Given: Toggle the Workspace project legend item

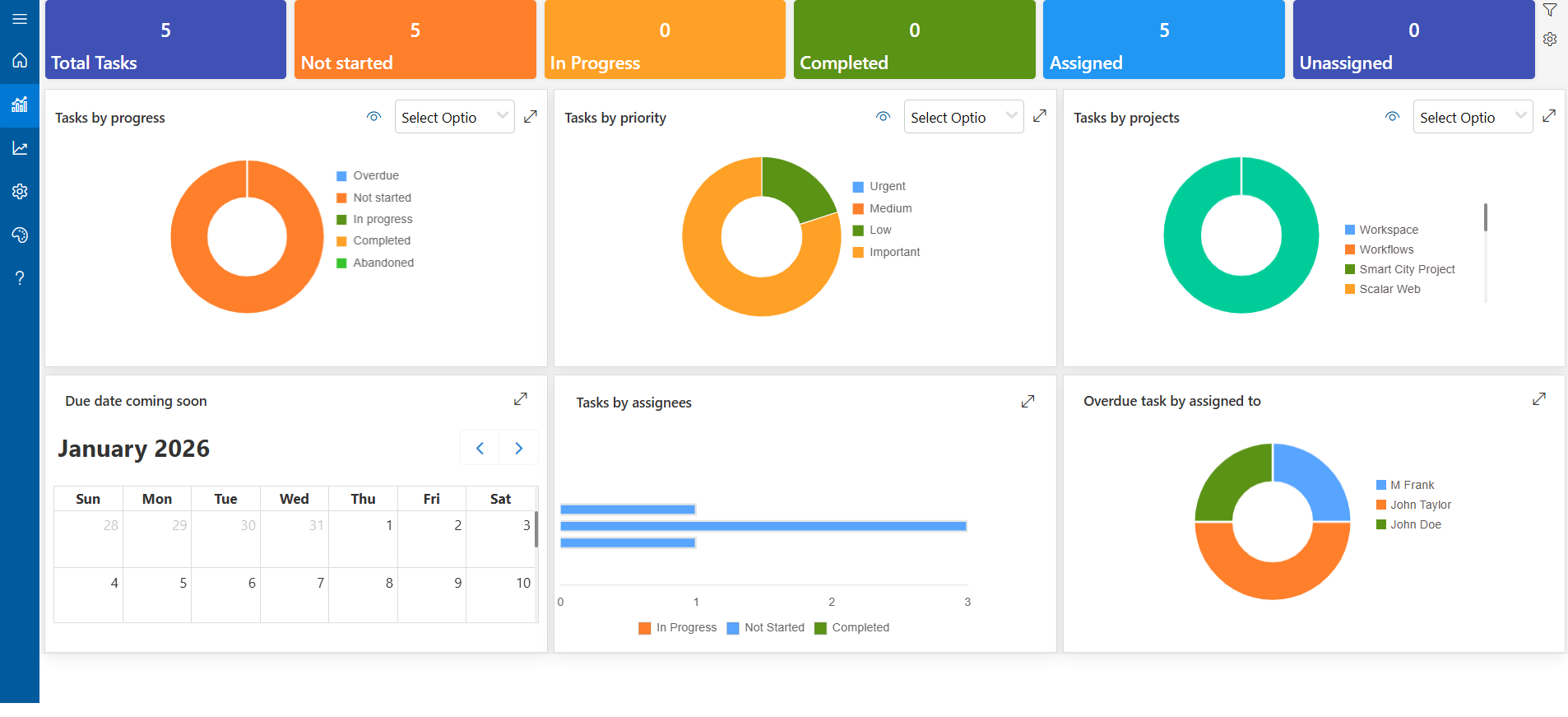Looking at the screenshot, I should [1382, 230].
